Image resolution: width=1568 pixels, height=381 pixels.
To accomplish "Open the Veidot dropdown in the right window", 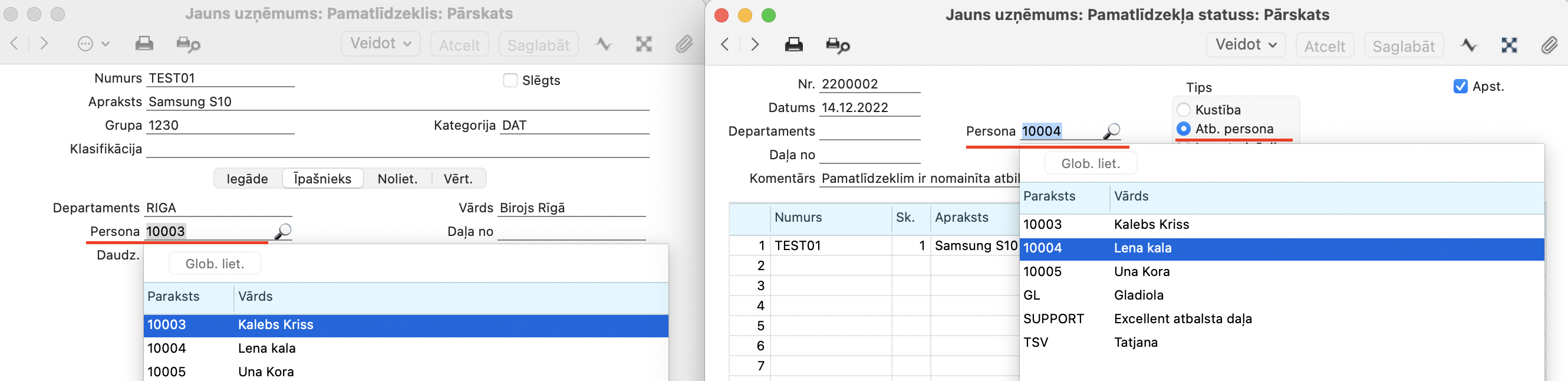I will [x=1246, y=45].
